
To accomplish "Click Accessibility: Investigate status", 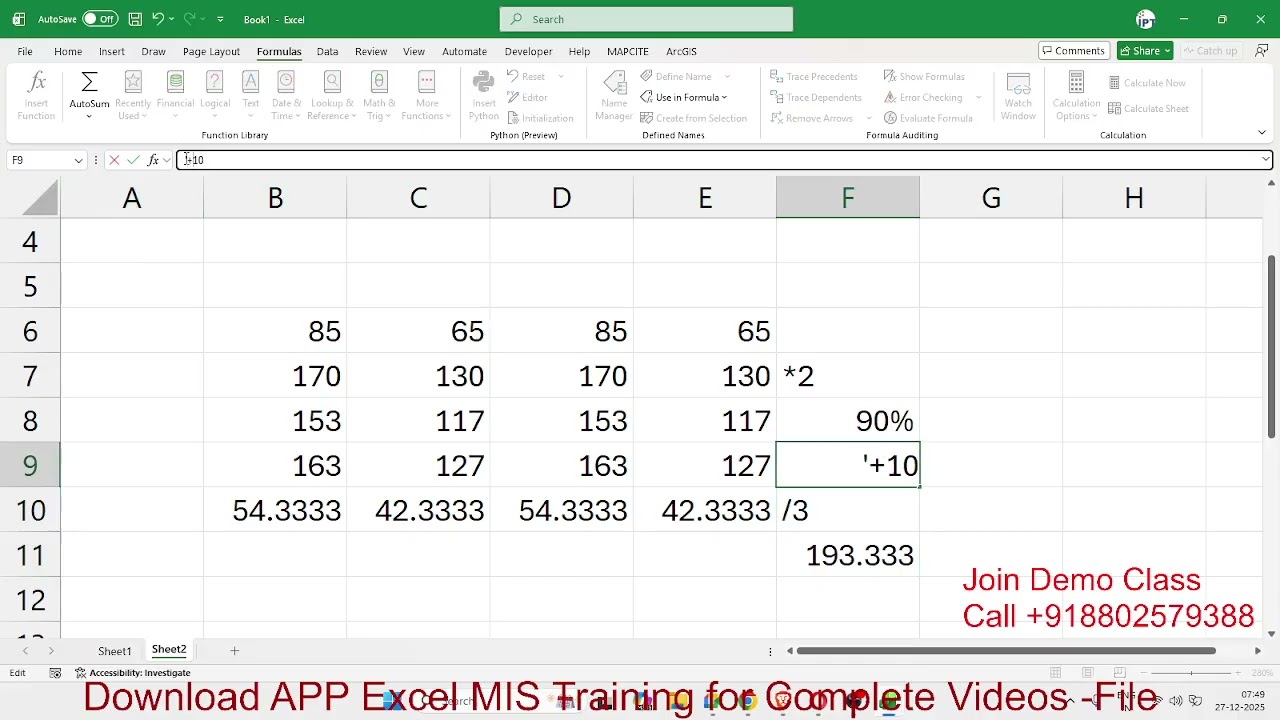I will pos(132,673).
